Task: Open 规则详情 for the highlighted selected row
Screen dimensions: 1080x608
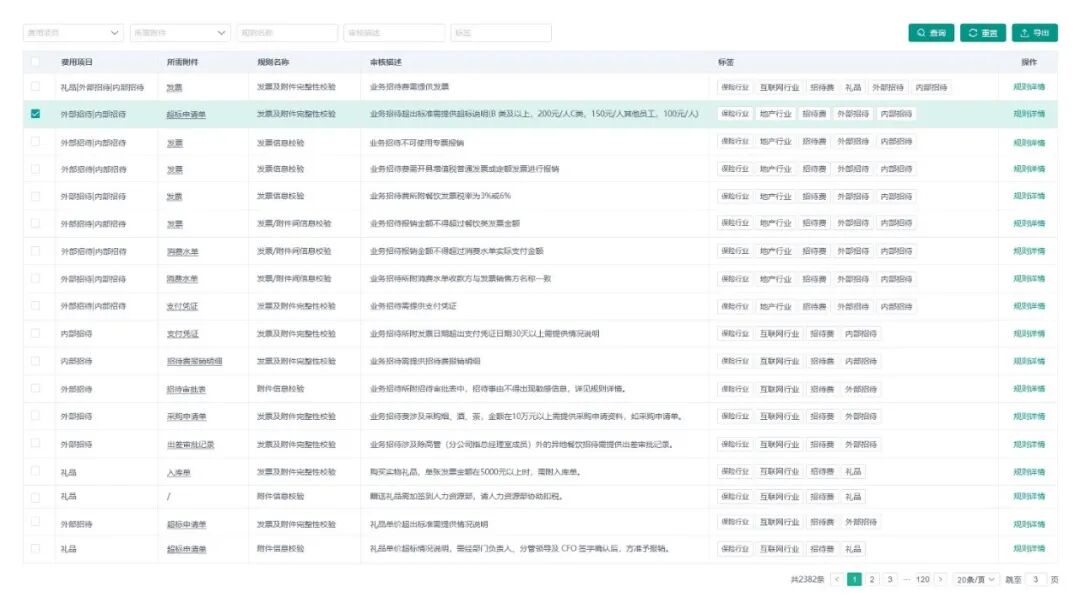Action: coord(1029,114)
